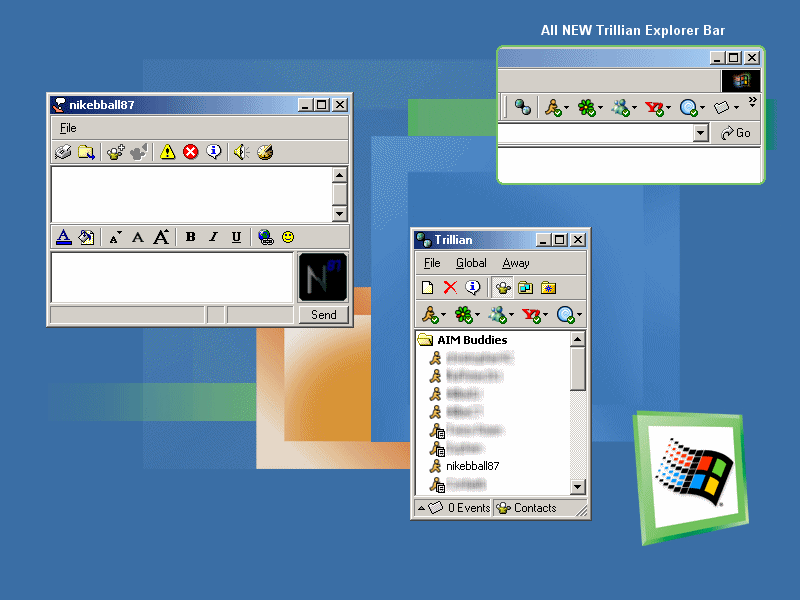Reset to normal font size A icon

pyautogui.click(x=138, y=237)
